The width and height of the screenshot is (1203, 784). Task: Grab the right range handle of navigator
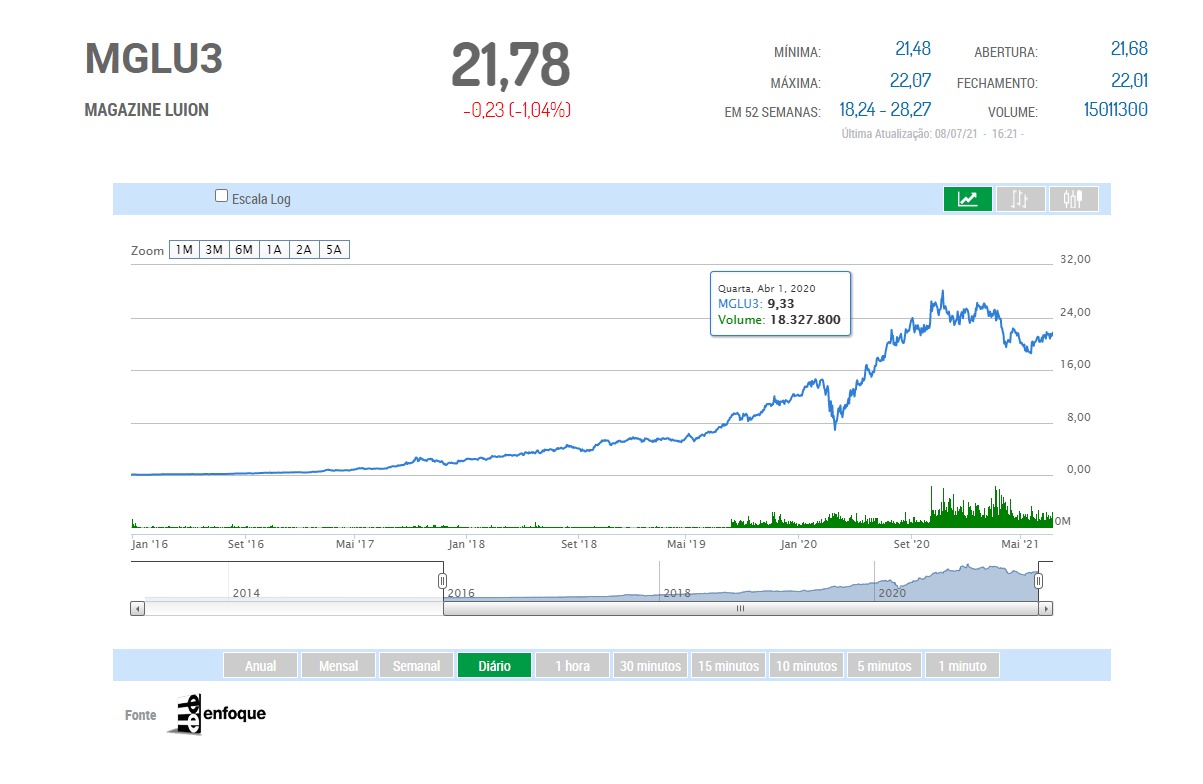(1038, 581)
